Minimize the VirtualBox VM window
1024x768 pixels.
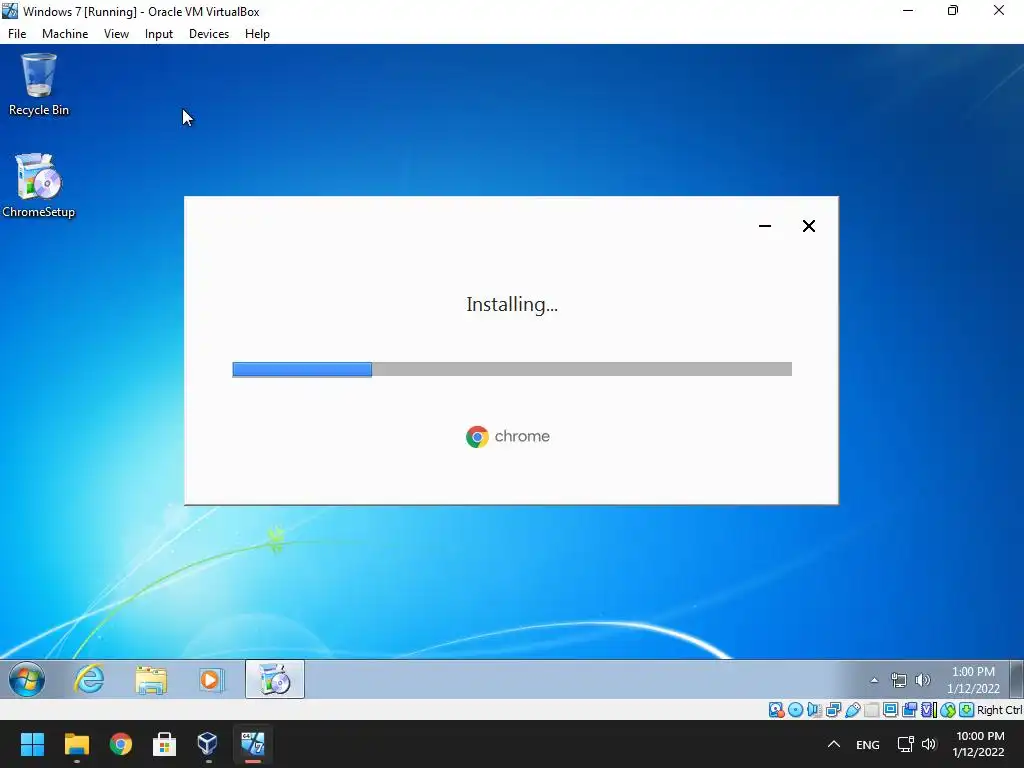pyautogui.click(x=908, y=11)
